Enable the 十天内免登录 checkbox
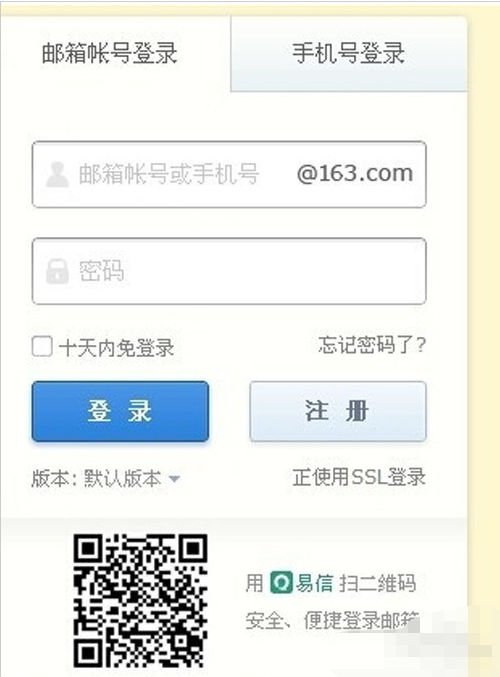The width and height of the screenshot is (500, 677). pyautogui.click(x=42, y=346)
